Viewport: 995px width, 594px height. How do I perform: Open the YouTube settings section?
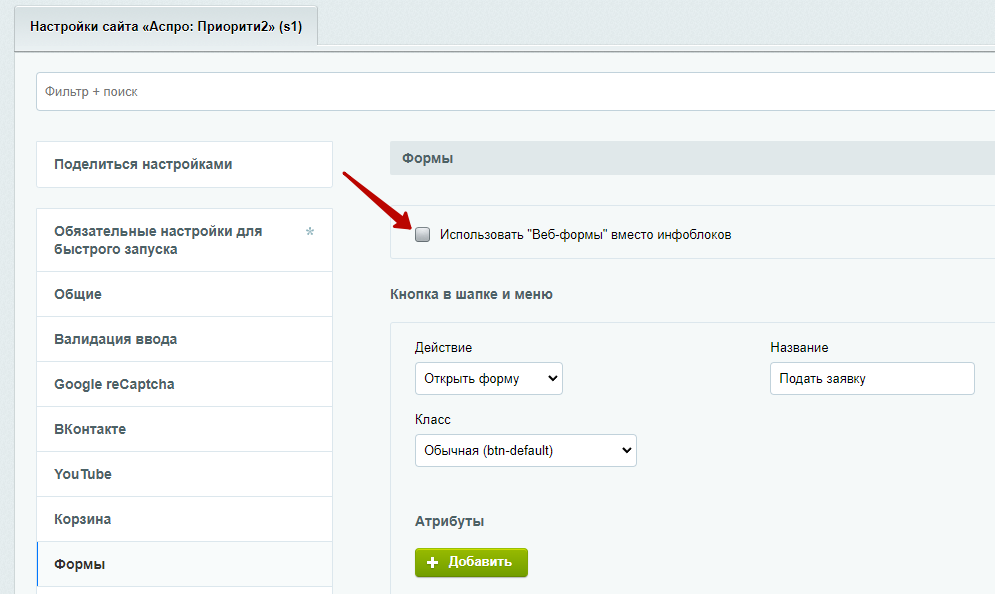(x=184, y=474)
